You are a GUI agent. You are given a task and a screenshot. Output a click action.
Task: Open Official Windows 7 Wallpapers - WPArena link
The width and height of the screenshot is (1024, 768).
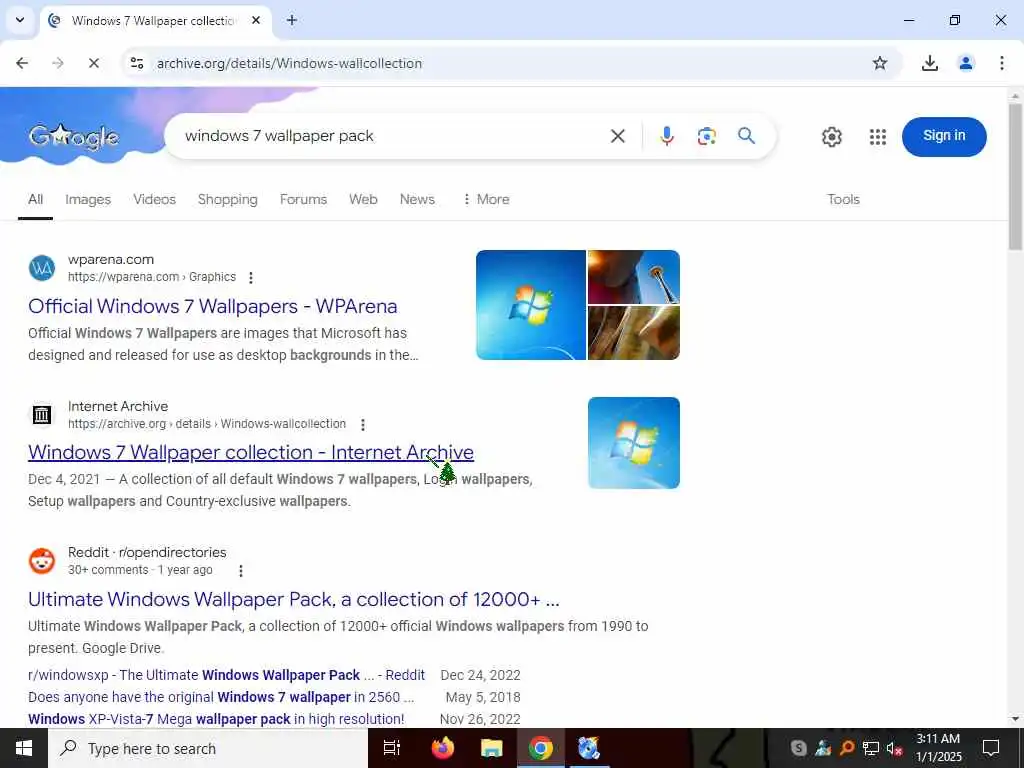pos(212,306)
